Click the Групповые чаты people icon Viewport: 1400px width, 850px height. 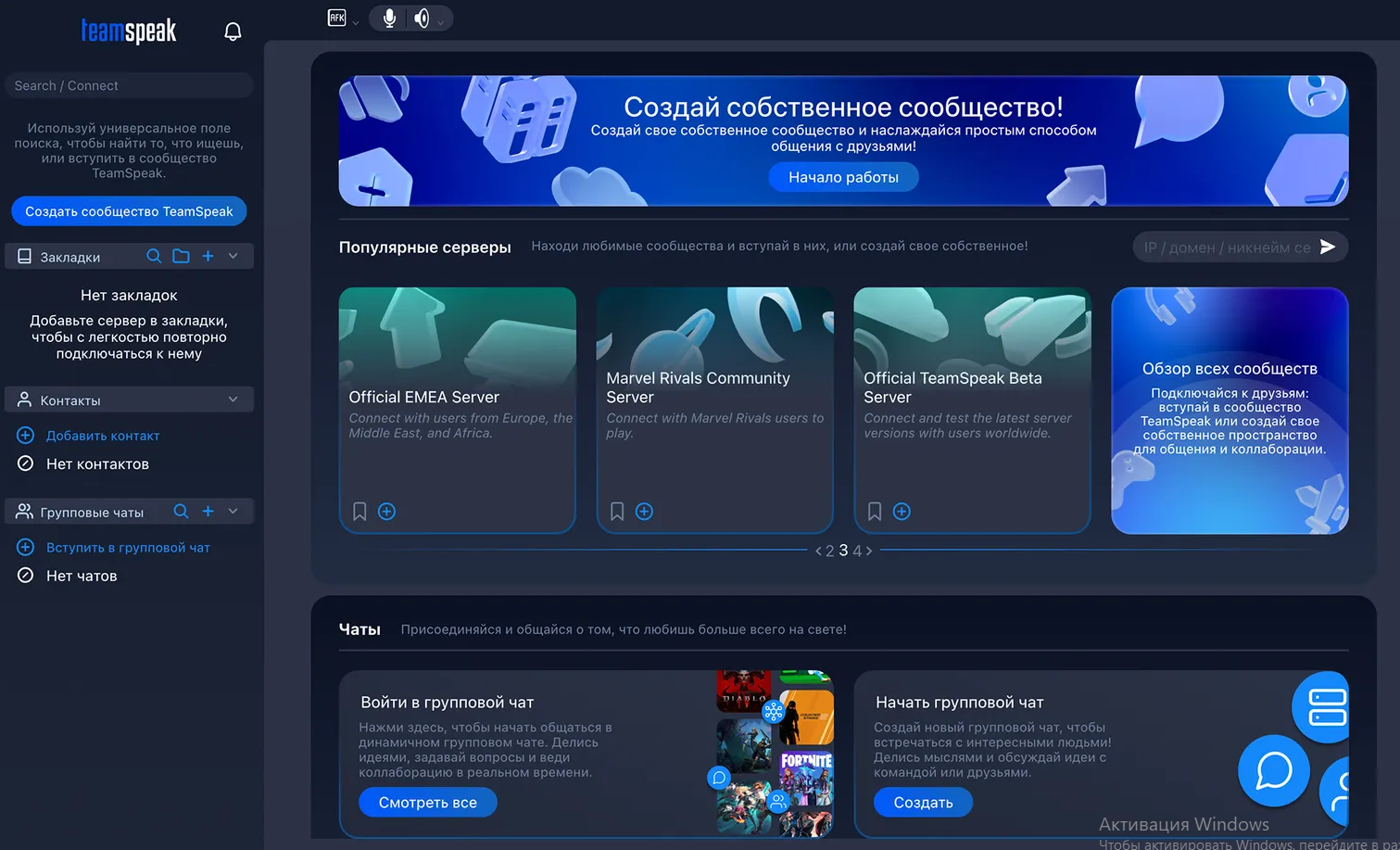pos(25,512)
